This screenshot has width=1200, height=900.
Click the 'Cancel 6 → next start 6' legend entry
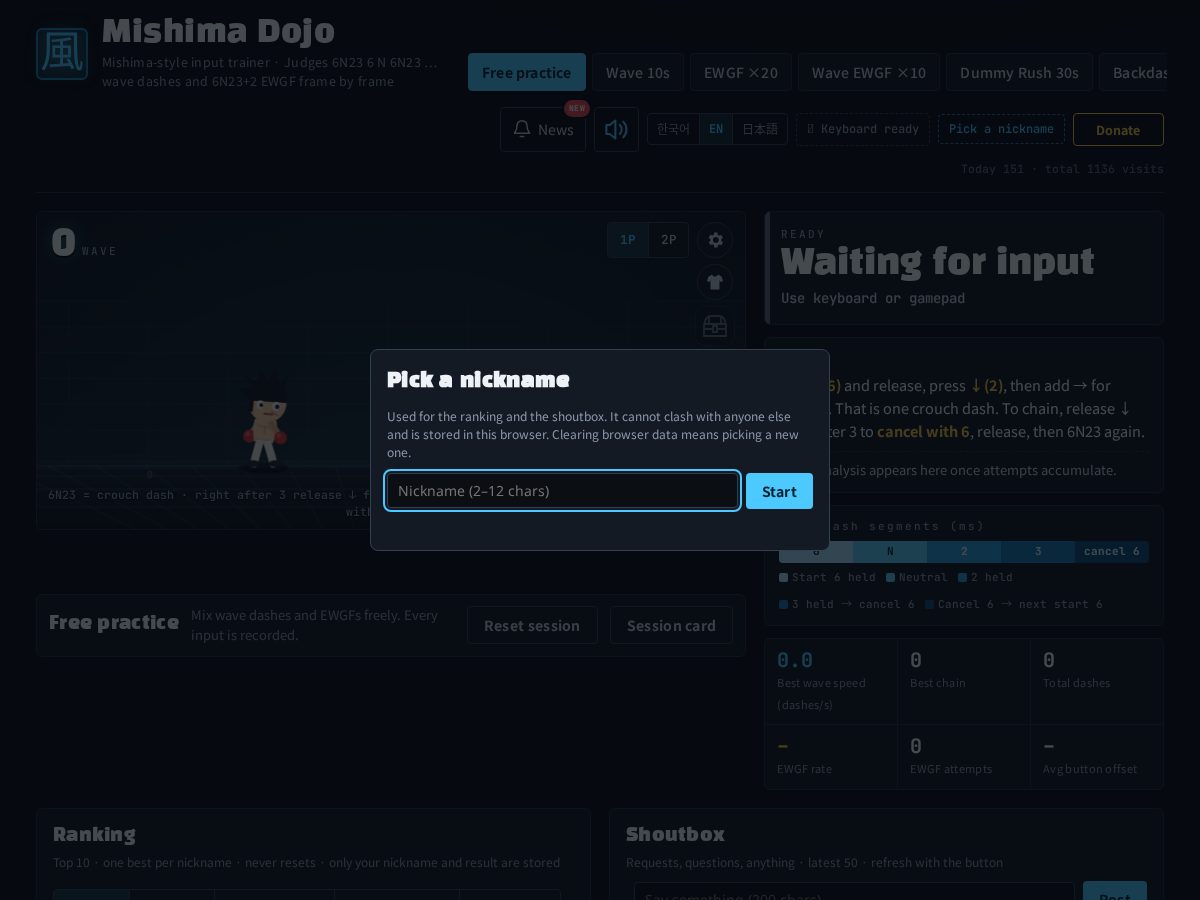[x=1013, y=604]
